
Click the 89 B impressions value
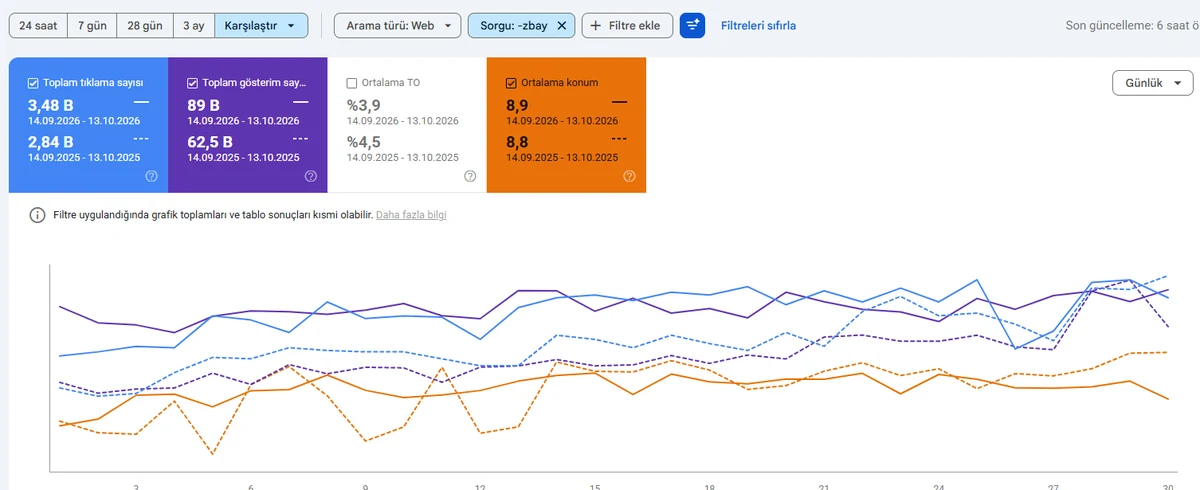tap(203, 105)
